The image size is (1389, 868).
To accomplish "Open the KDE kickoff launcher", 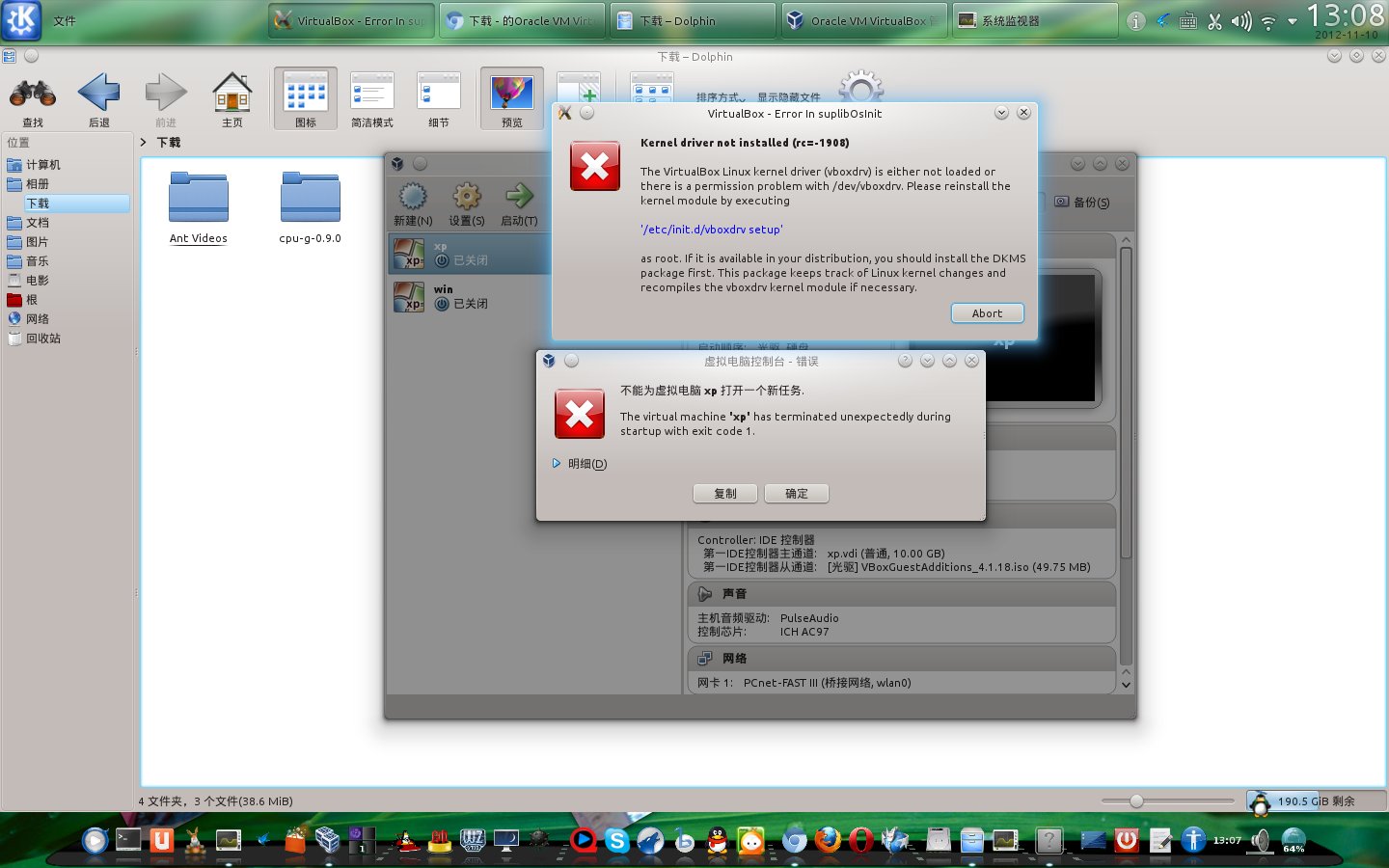I will pyautogui.click(x=21, y=20).
